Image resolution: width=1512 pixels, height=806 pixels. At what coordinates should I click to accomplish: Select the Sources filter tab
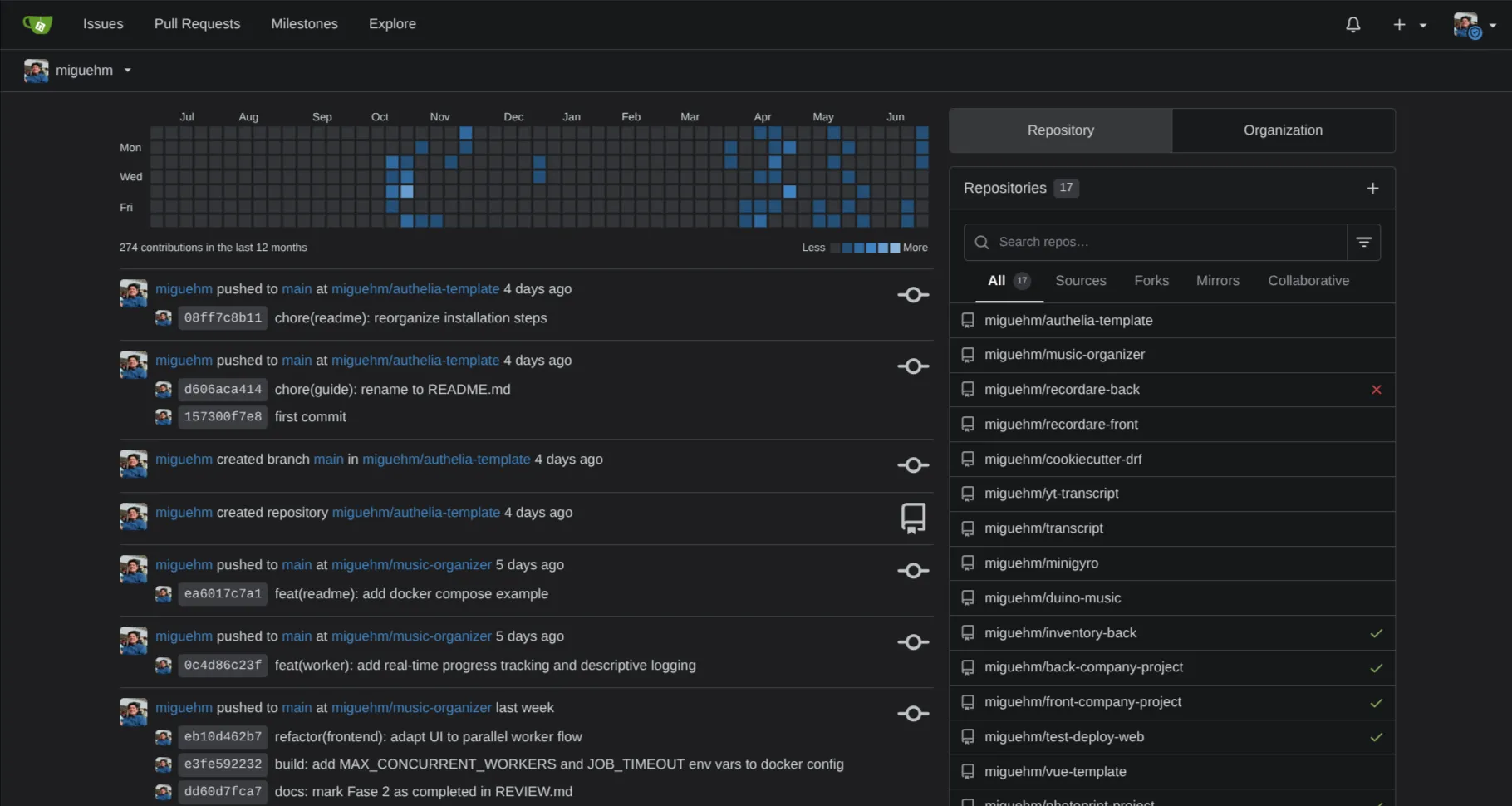[1080, 281]
